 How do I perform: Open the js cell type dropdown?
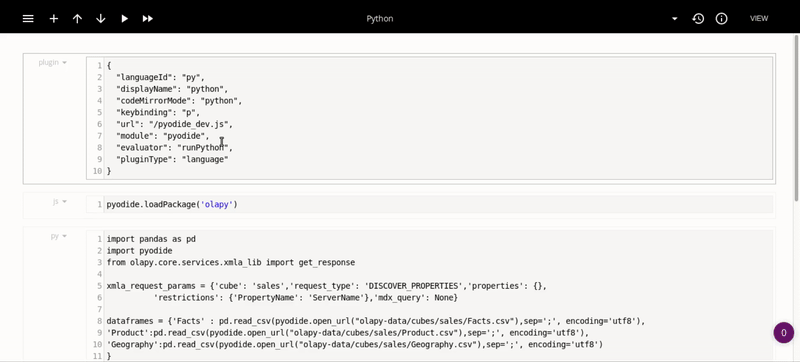coord(60,201)
